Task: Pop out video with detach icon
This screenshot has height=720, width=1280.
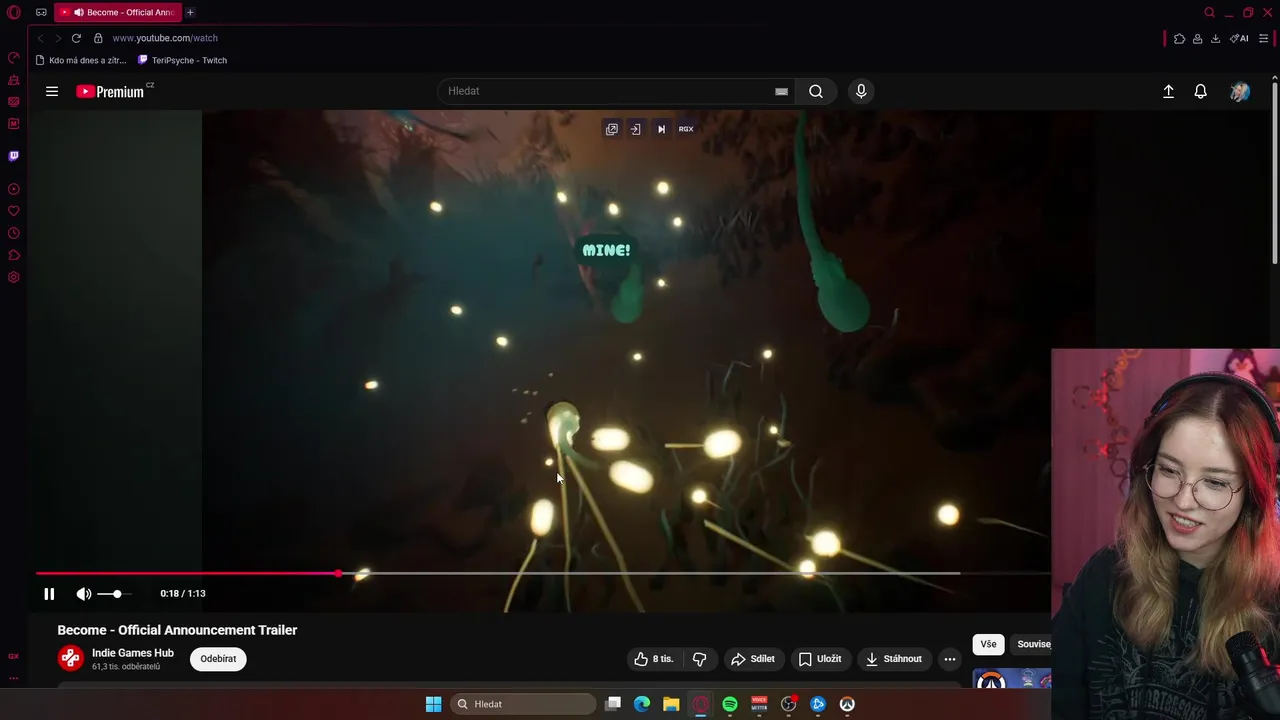Action: (611, 129)
